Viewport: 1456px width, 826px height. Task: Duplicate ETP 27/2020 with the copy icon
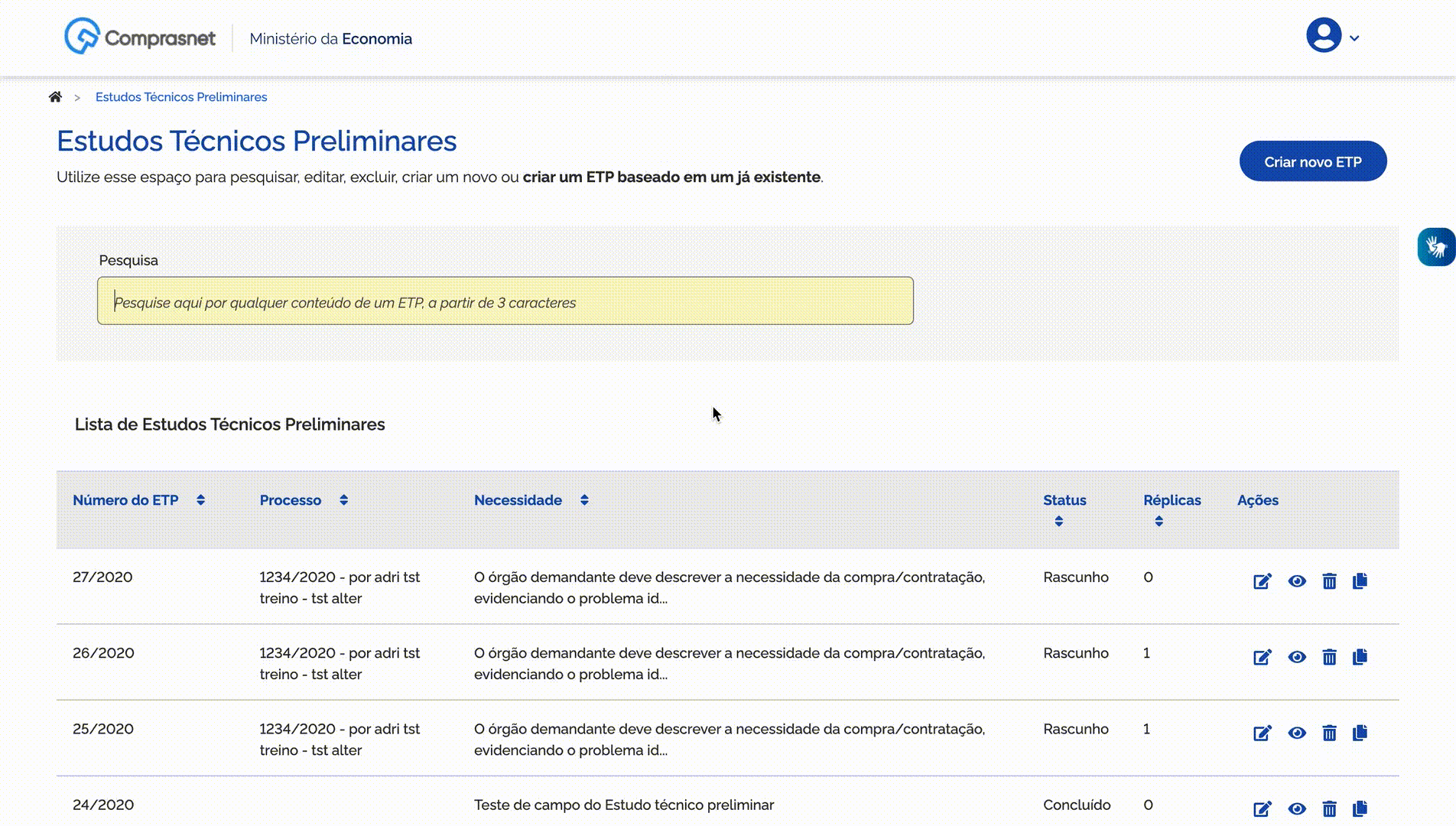(x=1360, y=581)
